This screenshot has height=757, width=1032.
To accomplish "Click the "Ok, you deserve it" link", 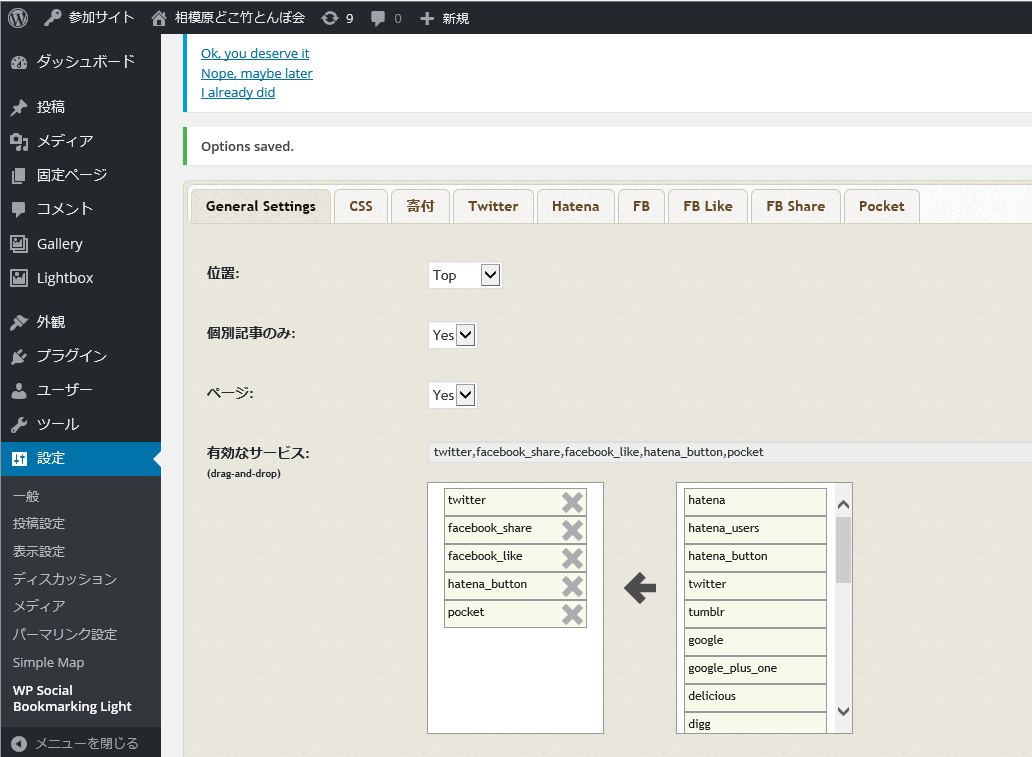I will coord(255,53).
